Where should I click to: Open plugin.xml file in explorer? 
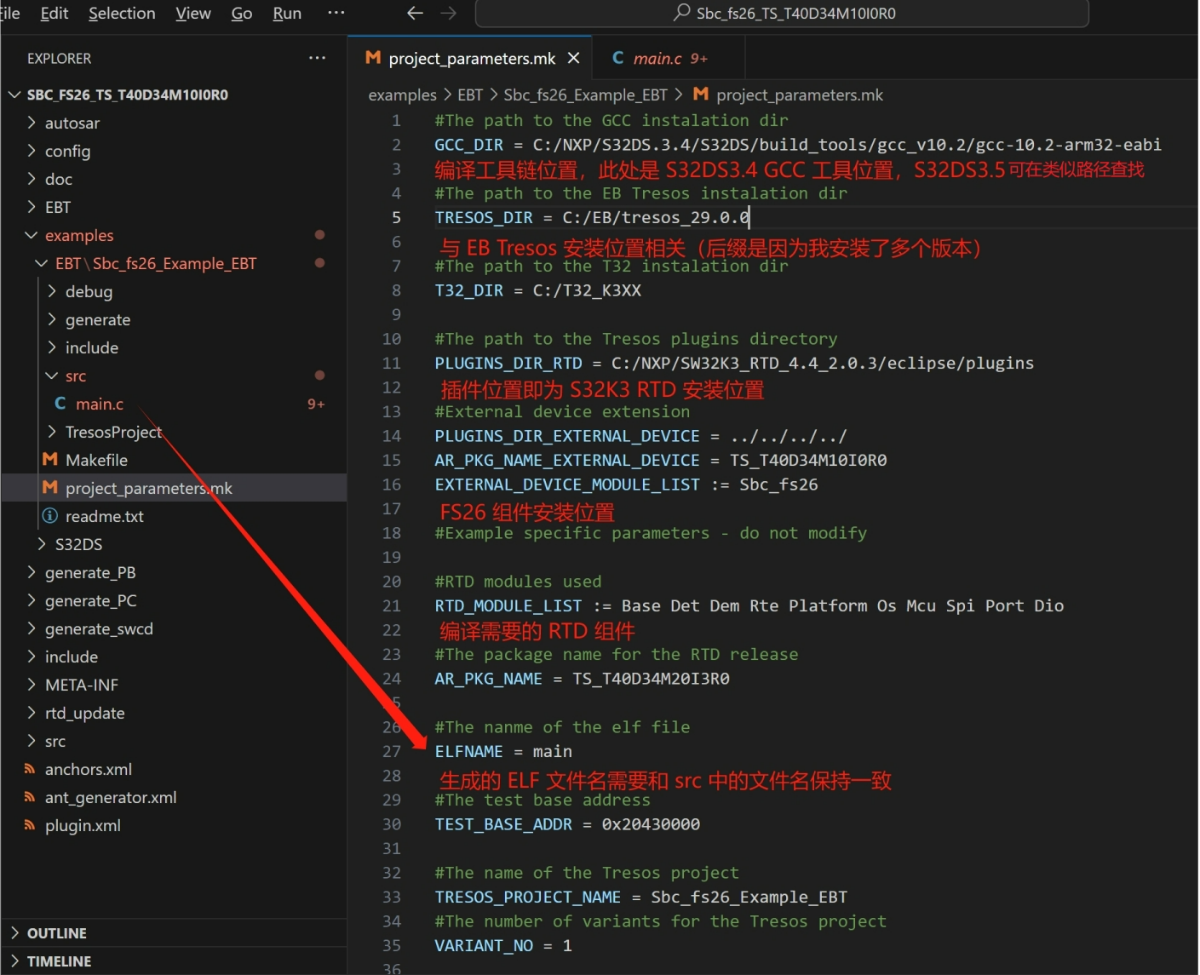(82, 825)
